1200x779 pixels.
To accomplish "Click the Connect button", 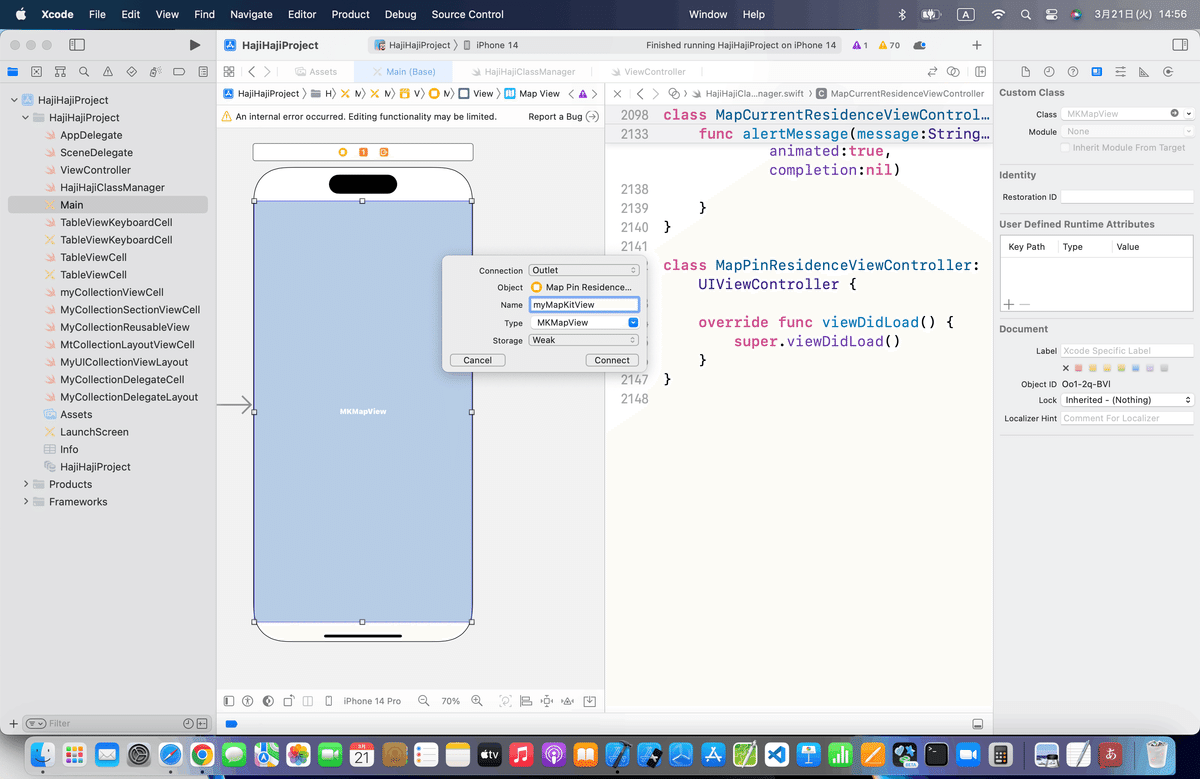I will (612, 360).
